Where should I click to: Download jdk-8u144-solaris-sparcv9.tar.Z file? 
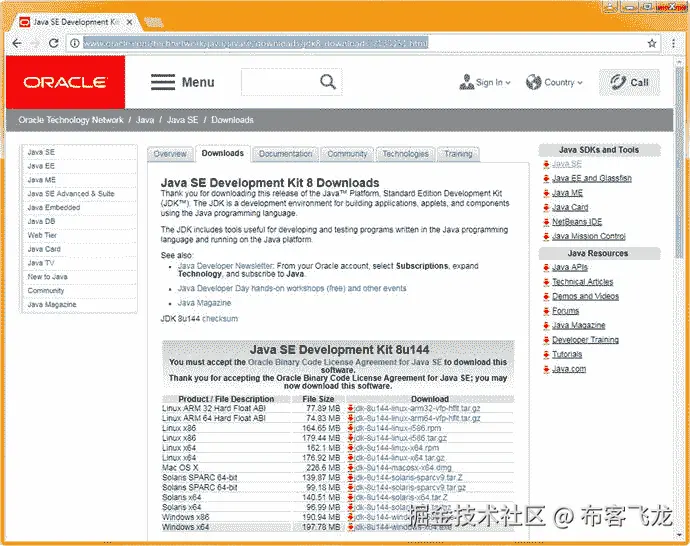pyautogui.click(x=408, y=477)
